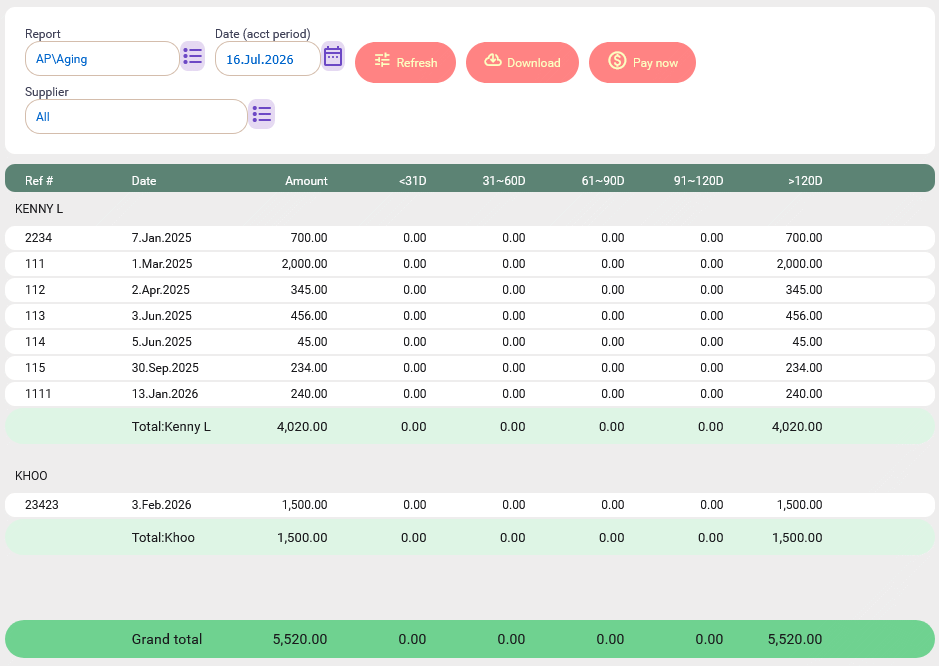
Task: Open the Report list icon
Action: tap(192, 57)
